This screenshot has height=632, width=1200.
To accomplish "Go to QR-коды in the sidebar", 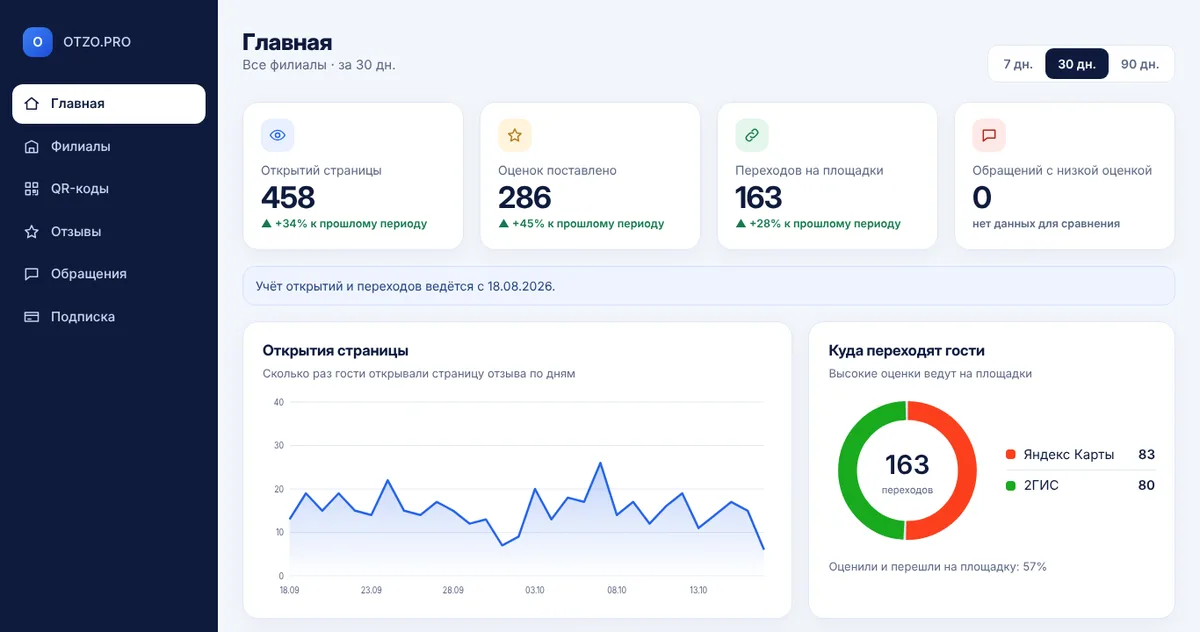I will pos(109,189).
